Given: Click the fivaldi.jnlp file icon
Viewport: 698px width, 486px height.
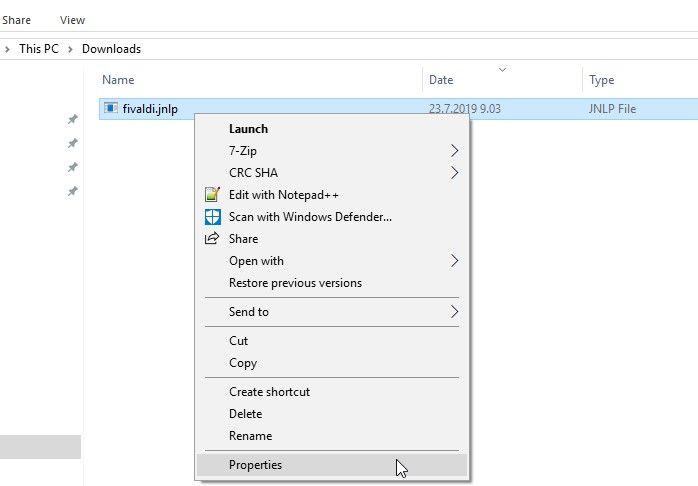Looking at the screenshot, I should (x=110, y=109).
